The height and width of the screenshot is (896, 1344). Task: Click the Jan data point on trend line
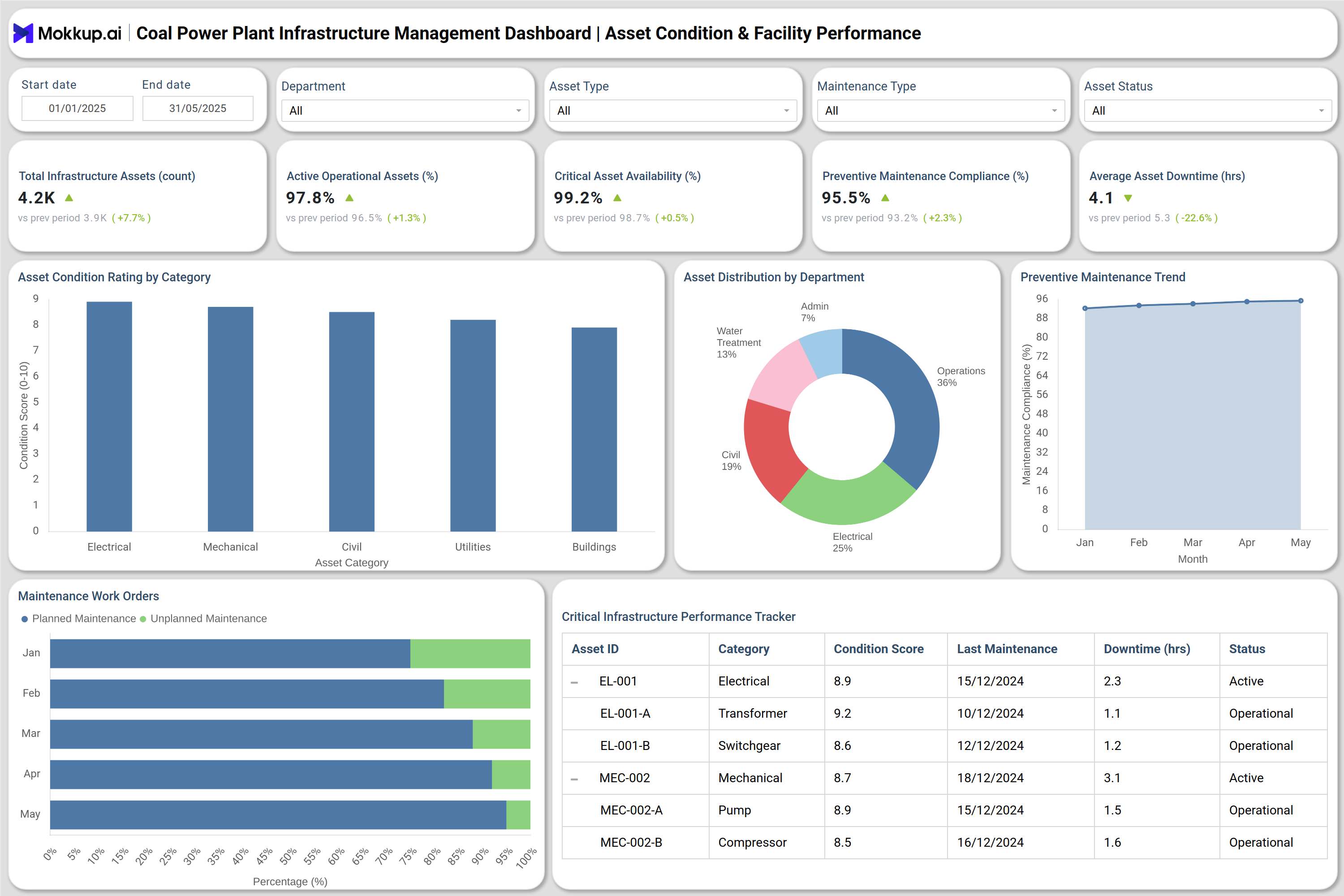(1085, 309)
